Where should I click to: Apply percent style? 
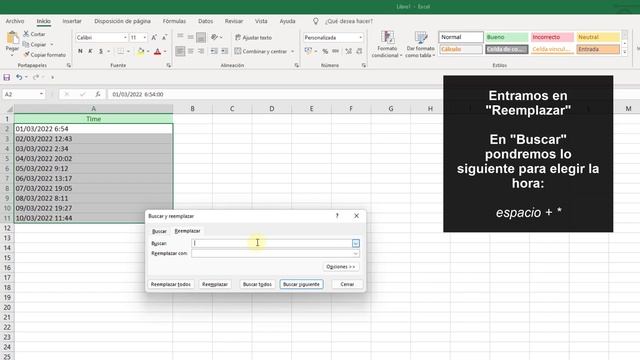[x=325, y=51]
